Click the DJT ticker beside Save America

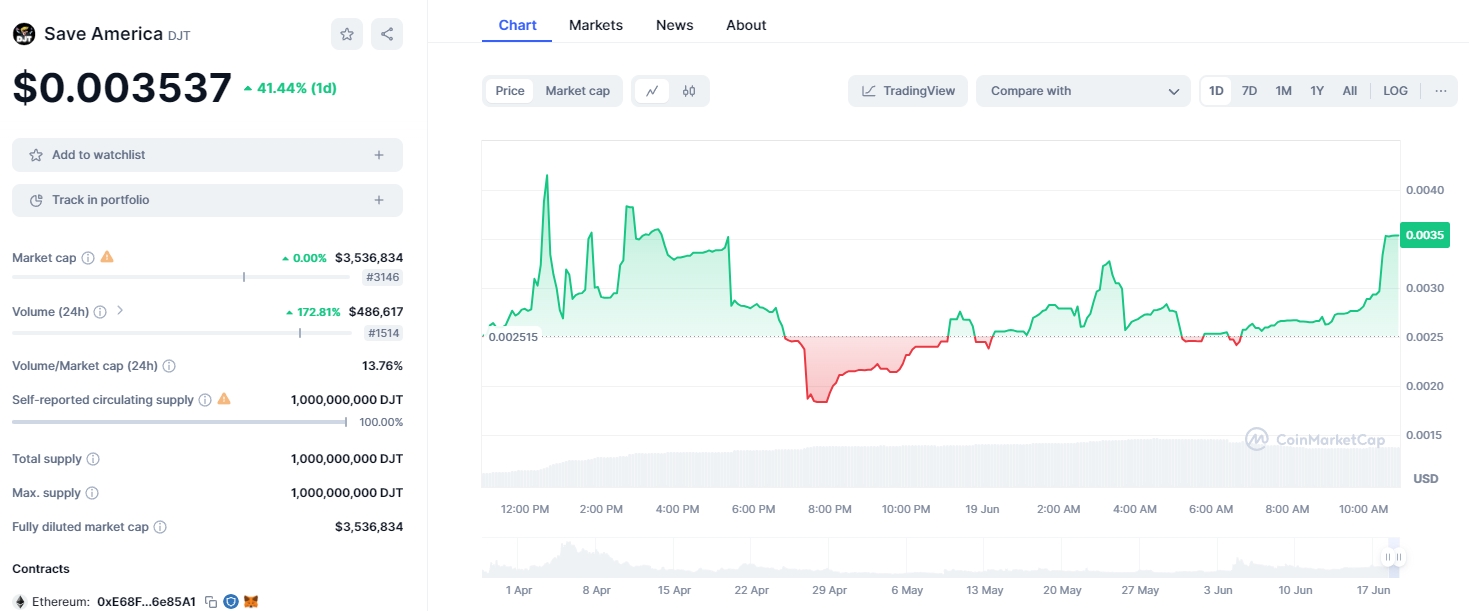coord(179,36)
